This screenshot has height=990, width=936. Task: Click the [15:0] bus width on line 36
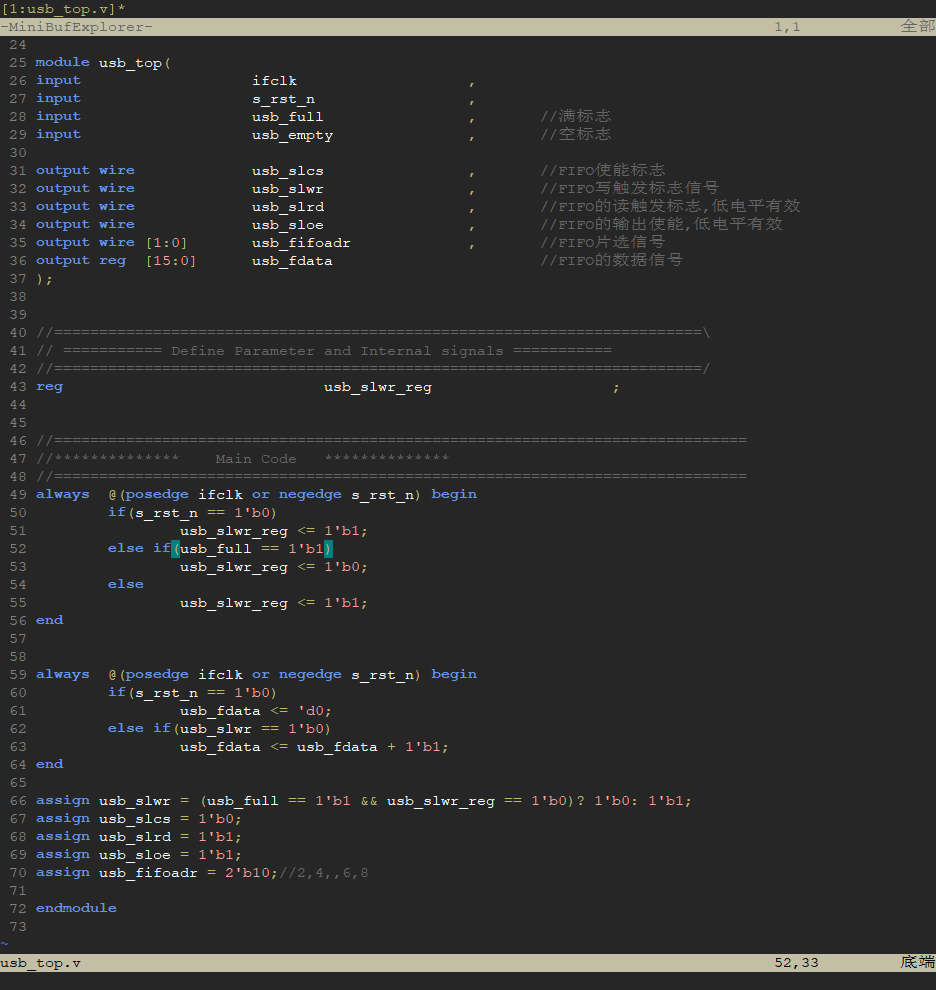171,261
